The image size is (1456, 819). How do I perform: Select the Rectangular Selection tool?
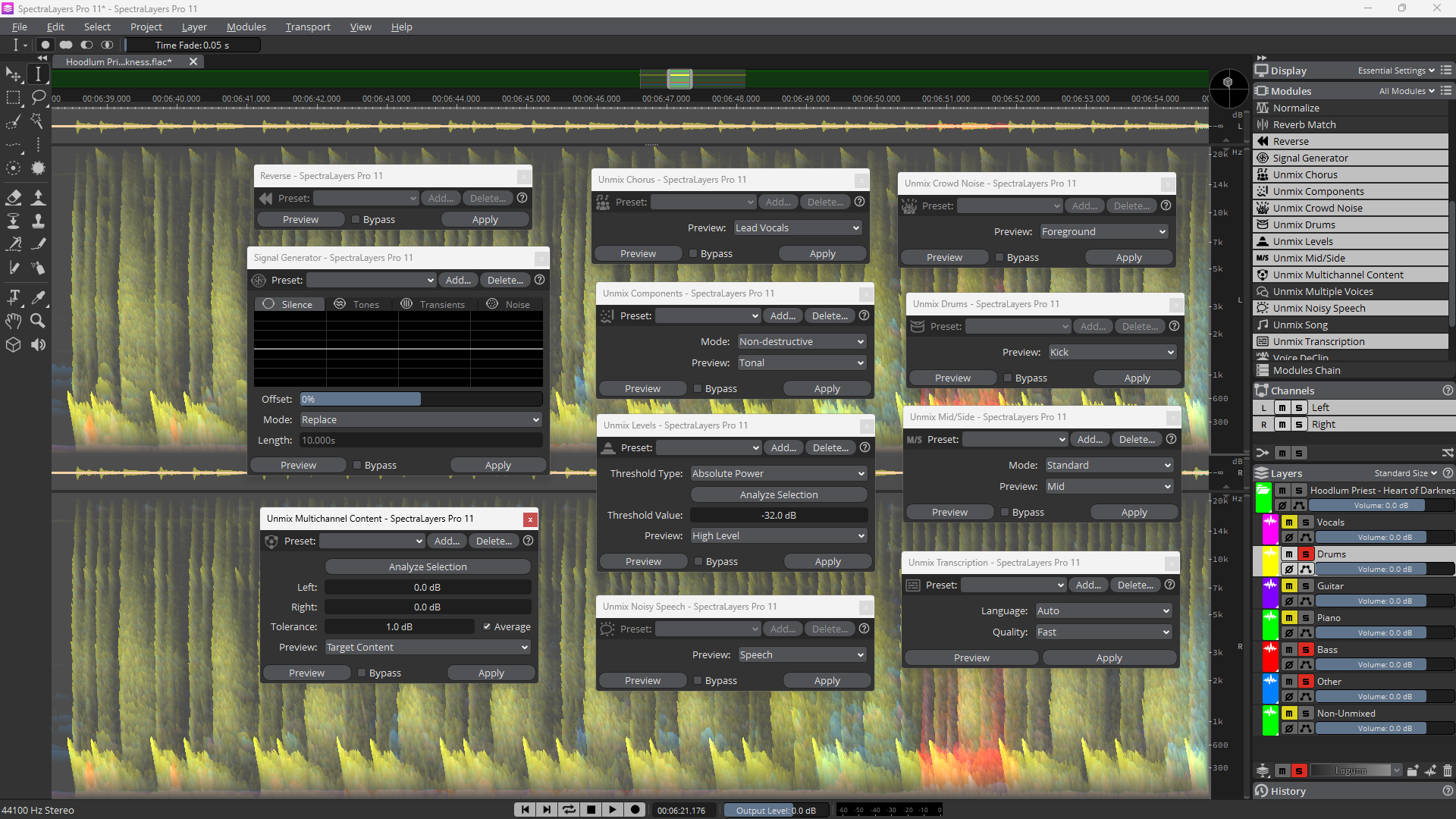click(14, 98)
